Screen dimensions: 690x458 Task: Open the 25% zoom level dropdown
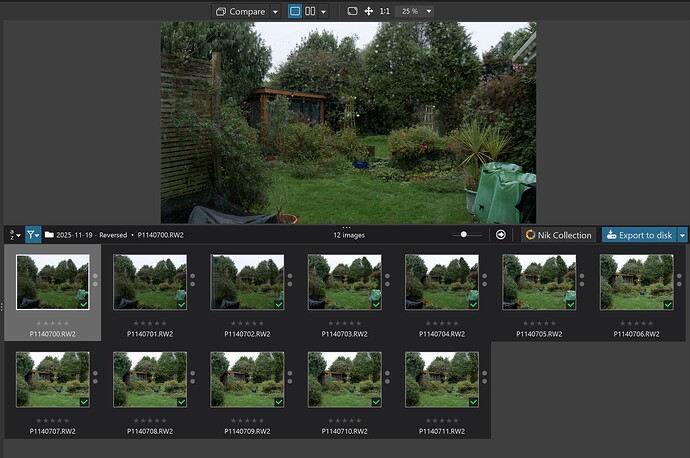(x=415, y=11)
